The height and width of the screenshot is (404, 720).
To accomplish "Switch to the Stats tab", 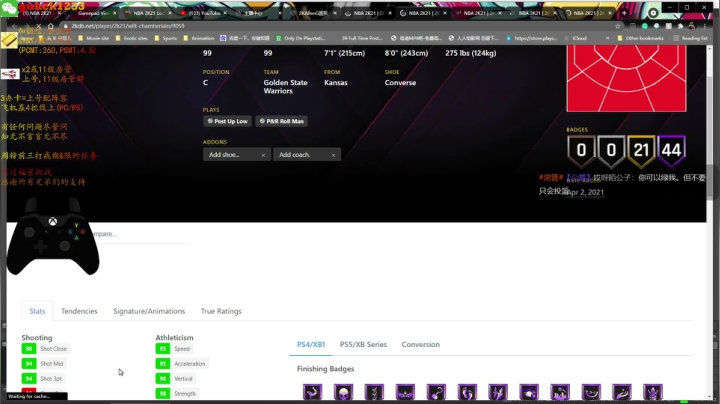I will [x=37, y=311].
